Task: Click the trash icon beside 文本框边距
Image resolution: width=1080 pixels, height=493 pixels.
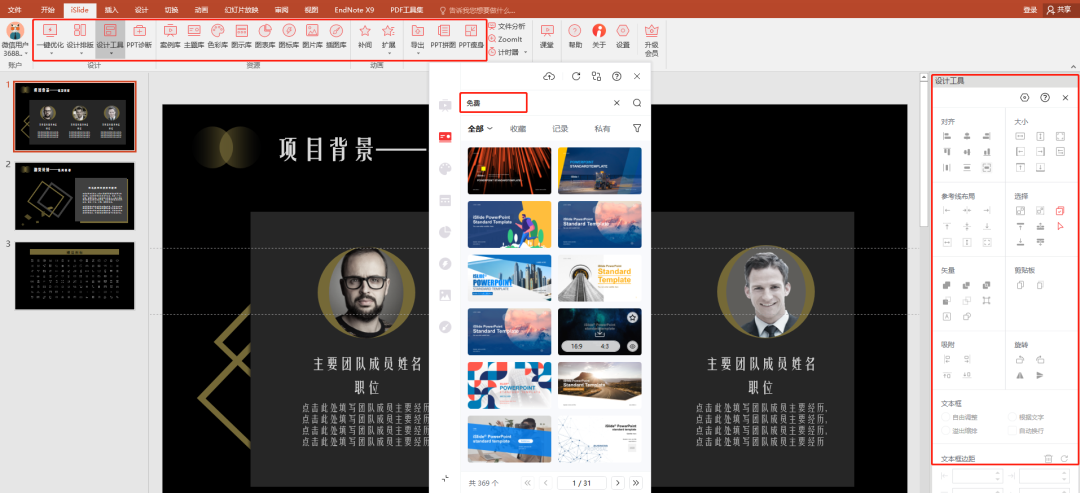Action: 1048,458
